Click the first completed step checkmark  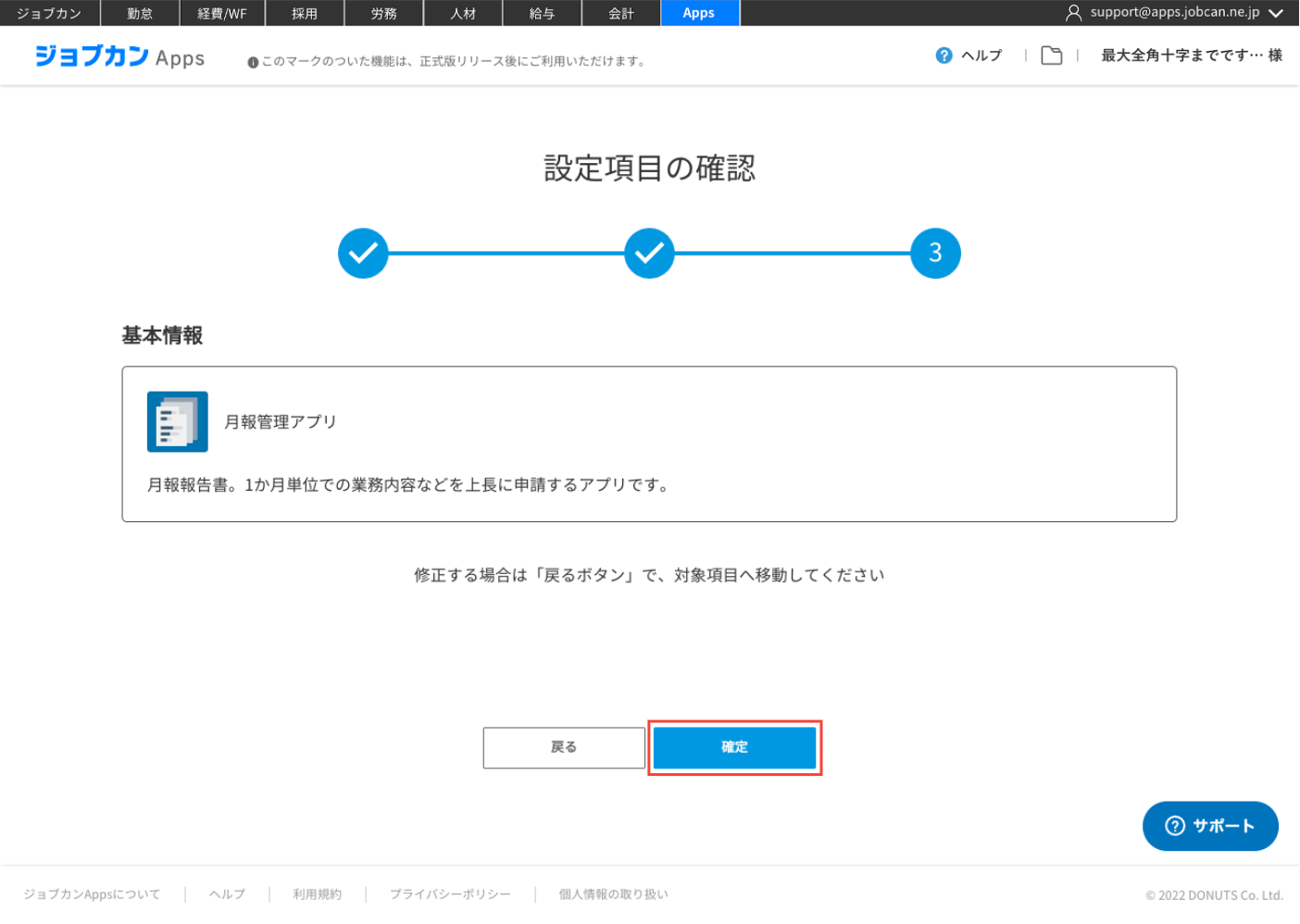(x=363, y=253)
